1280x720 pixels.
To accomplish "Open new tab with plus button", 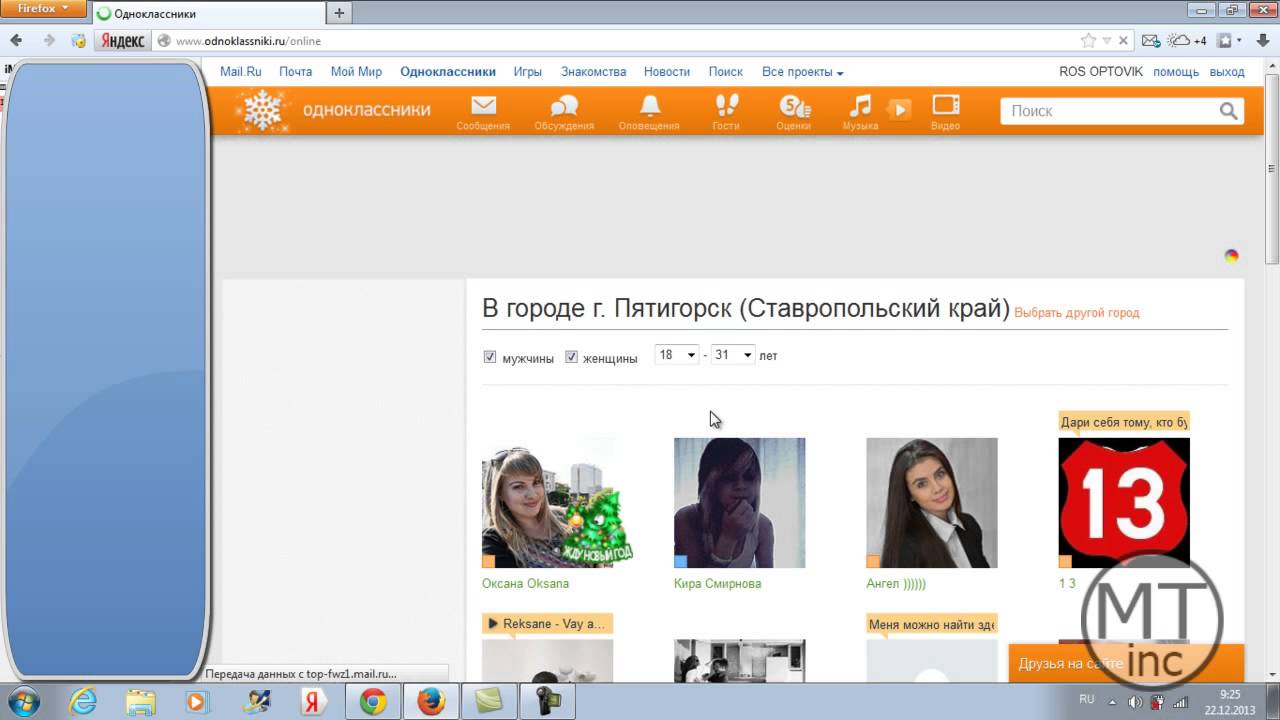I will click(x=339, y=13).
